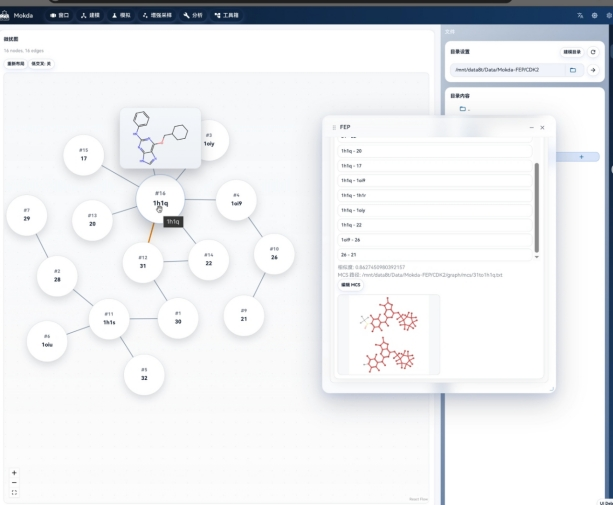Minimize the FEP panel
613x505 pixels.
pos(531,127)
